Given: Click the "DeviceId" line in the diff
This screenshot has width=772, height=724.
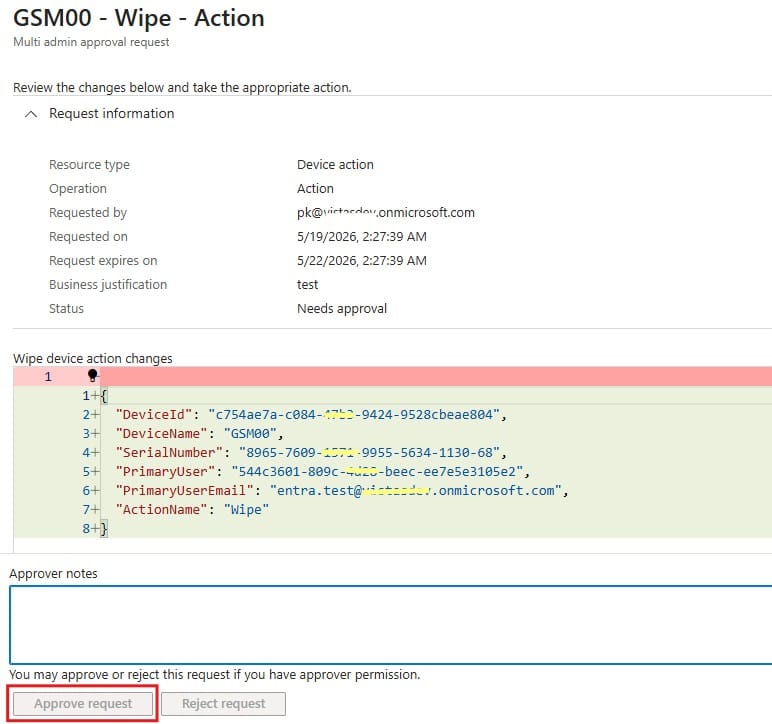Looking at the screenshot, I should (x=311, y=414).
